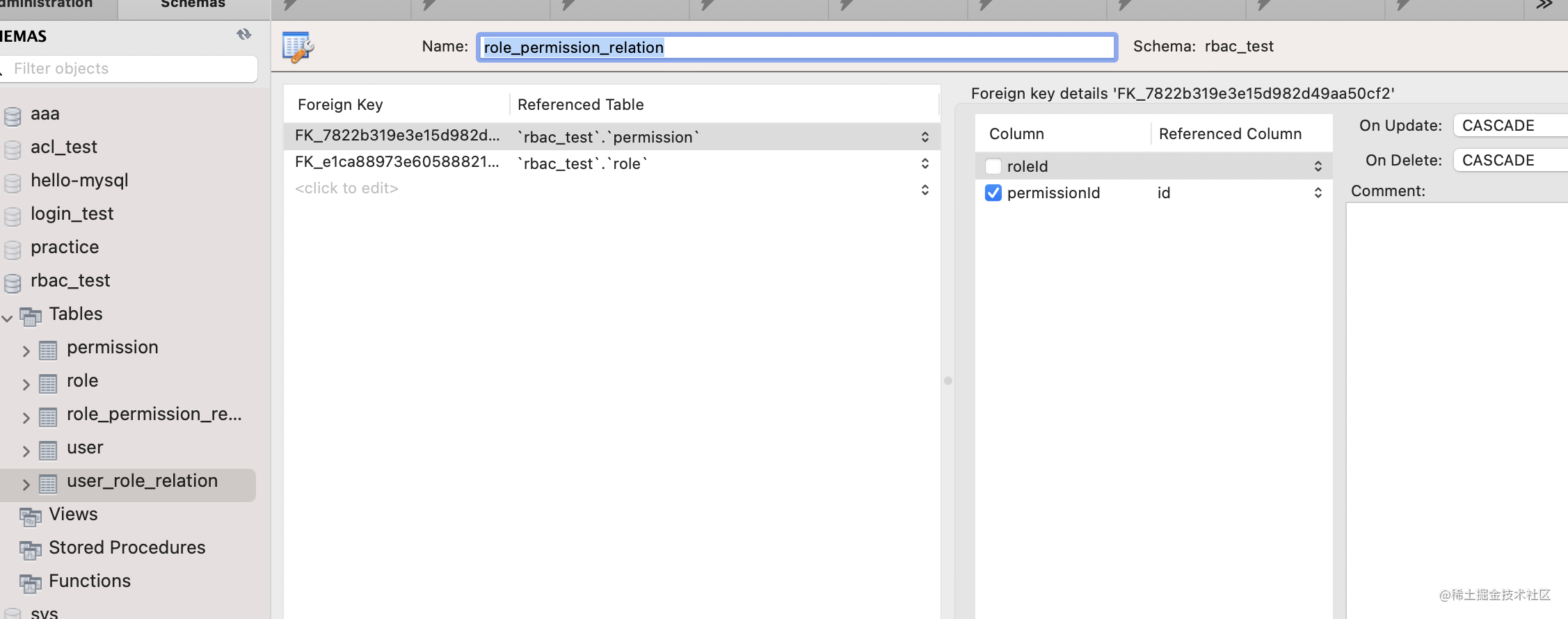The height and width of the screenshot is (619, 1568).
Task: Select the FK_e1ca88973e60588821 foreign key row
Action: tap(611, 163)
